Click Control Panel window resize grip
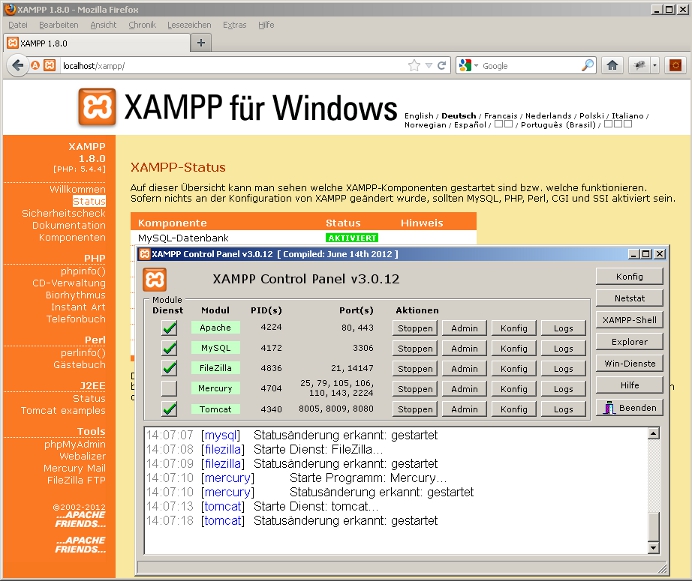This screenshot has width=692, height=581. (662, 568)
